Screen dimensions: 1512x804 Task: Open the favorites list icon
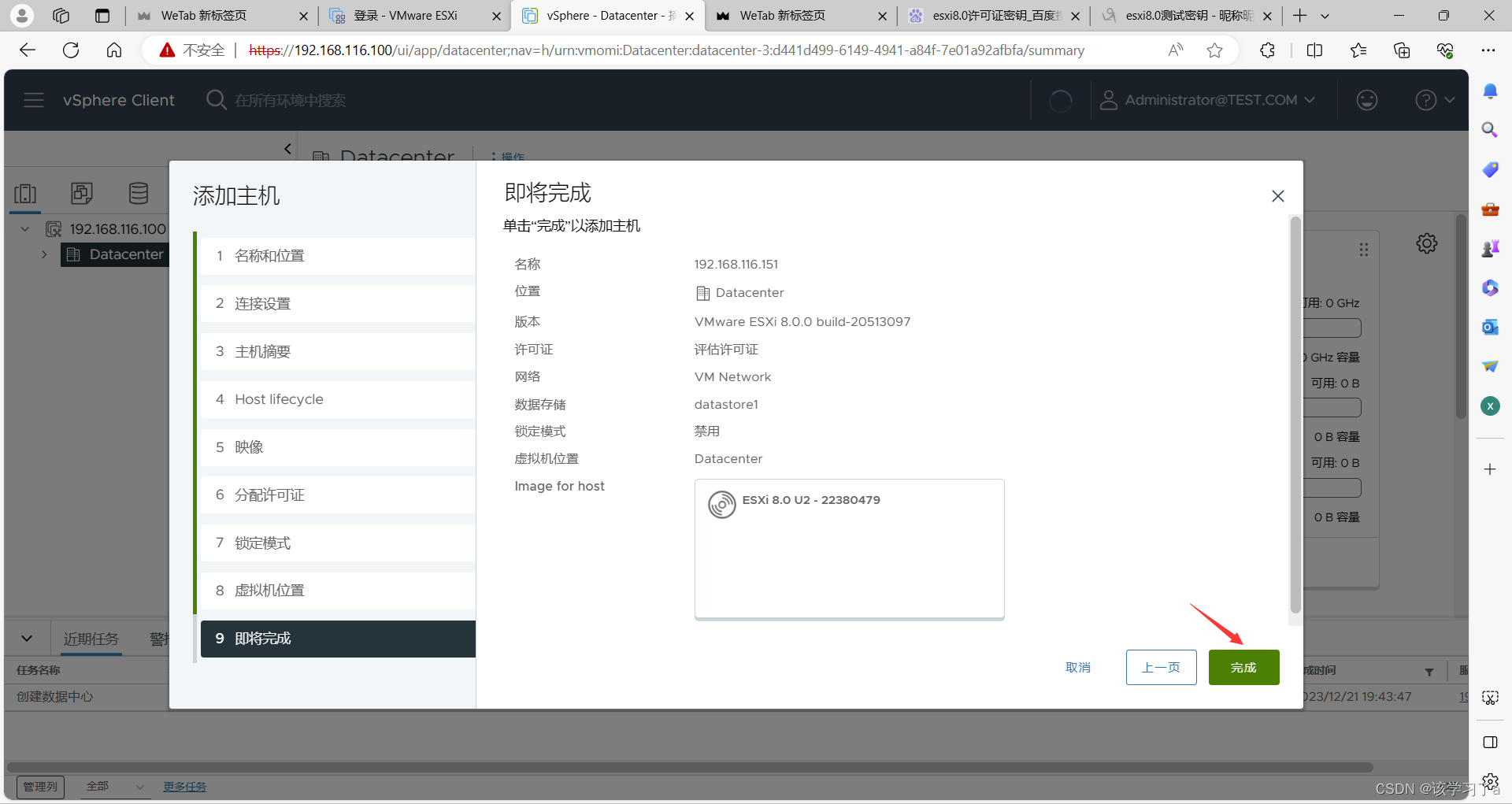point(1358,50)
